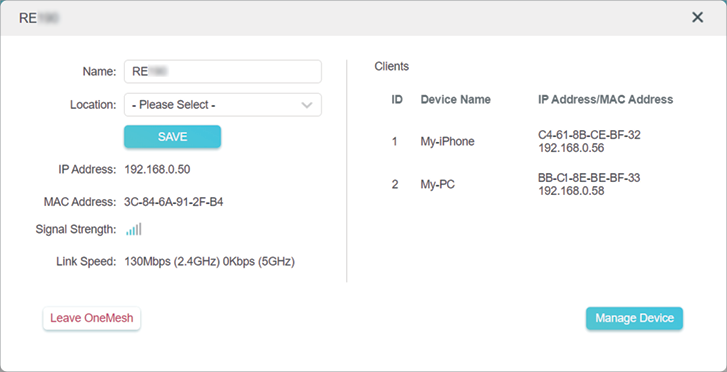Select the My-iPhone client row
This screenshot has height=372, width=727.
(x=532, y=141)
